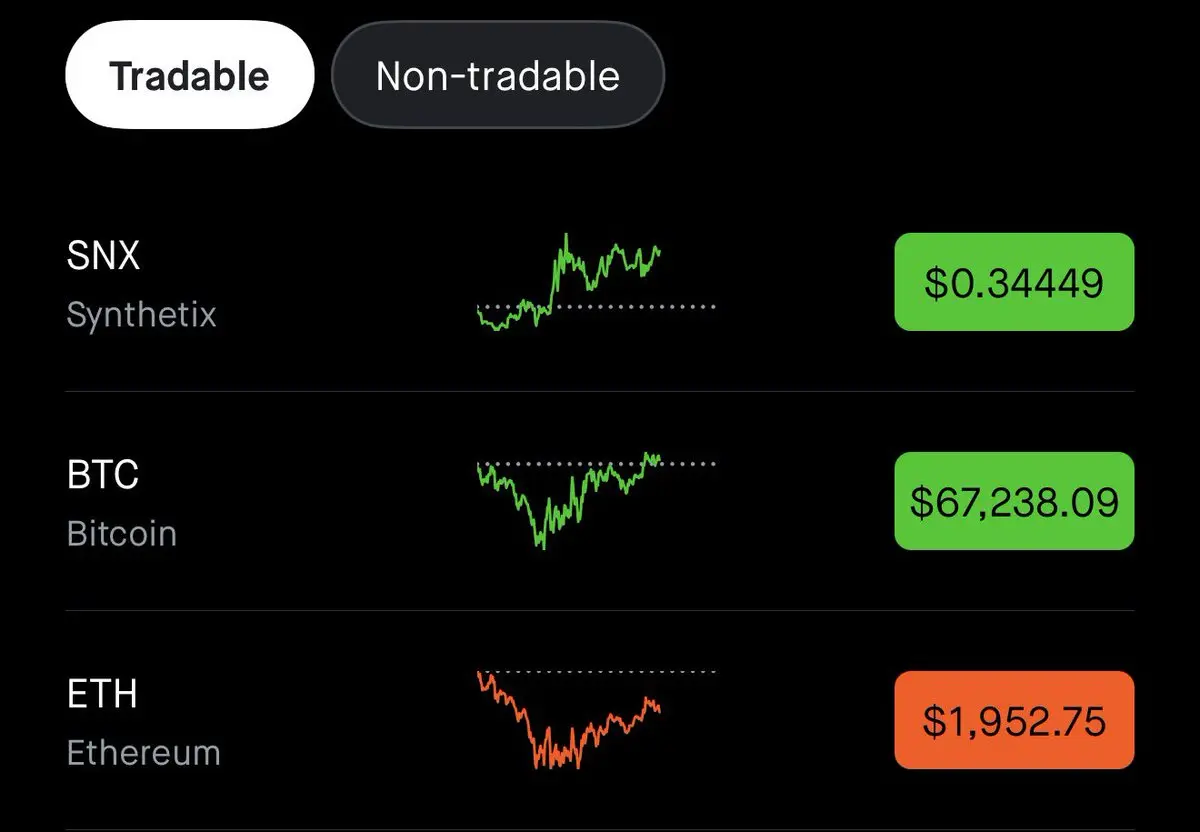Tap the Synthetix asset name
Screen dimensions: 1200x832
[141, 315]
